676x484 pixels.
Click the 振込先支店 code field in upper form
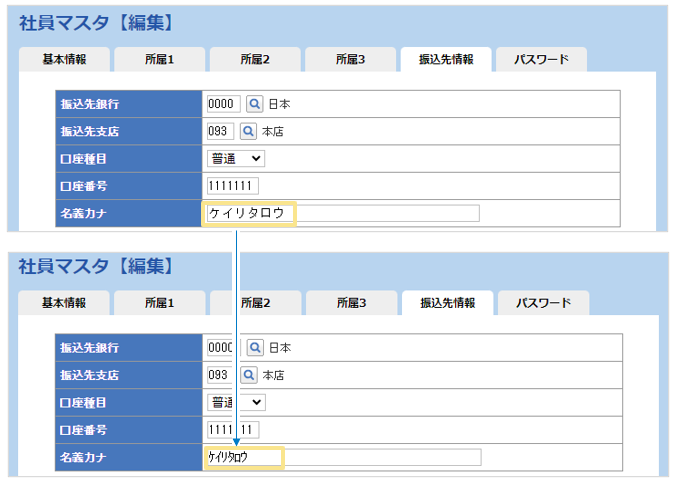tap(220, 131)
